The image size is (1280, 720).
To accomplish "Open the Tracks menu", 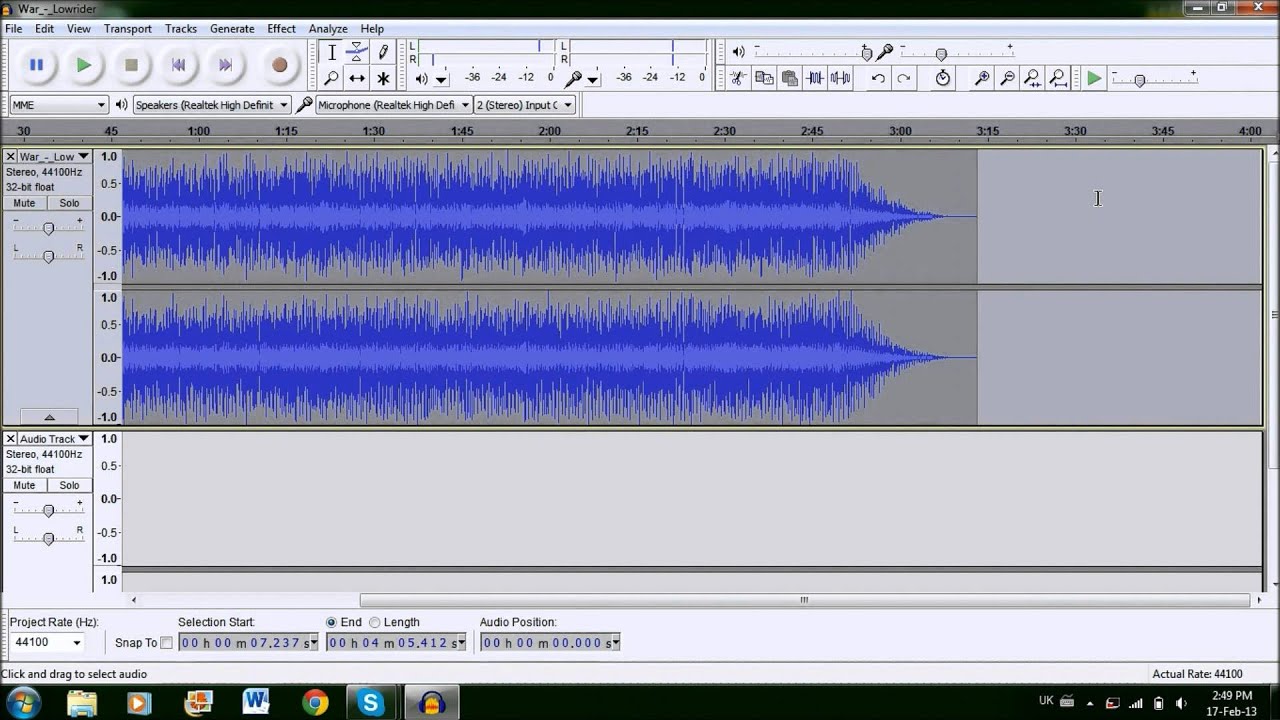I will coord(181,29).
